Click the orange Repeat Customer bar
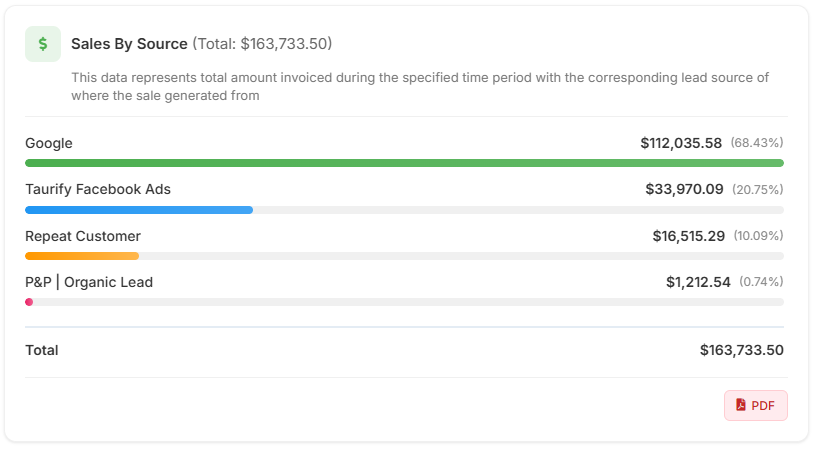 pos(82,256)
